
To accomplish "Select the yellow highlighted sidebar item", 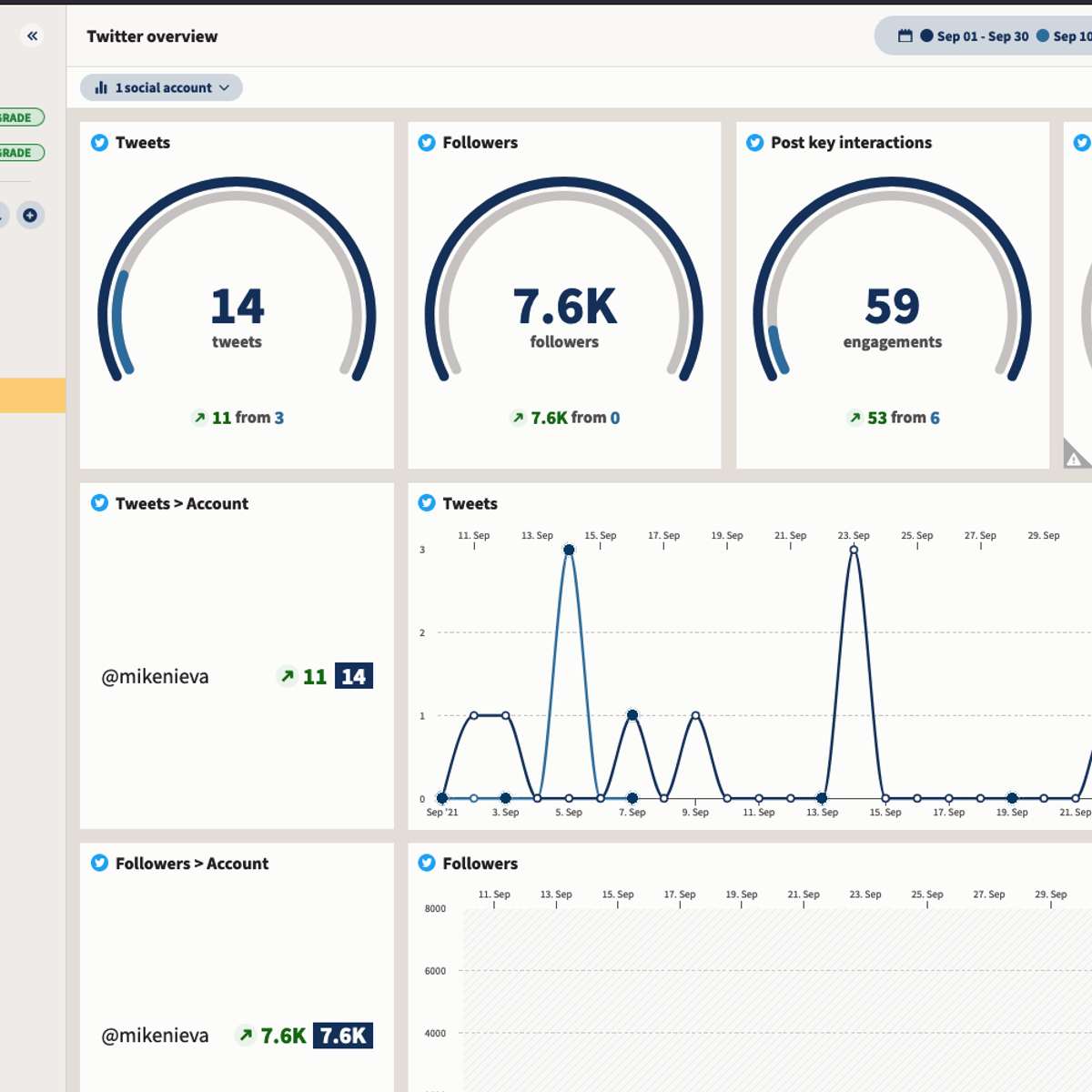I will pyautogui.click(x=33, y=396).
